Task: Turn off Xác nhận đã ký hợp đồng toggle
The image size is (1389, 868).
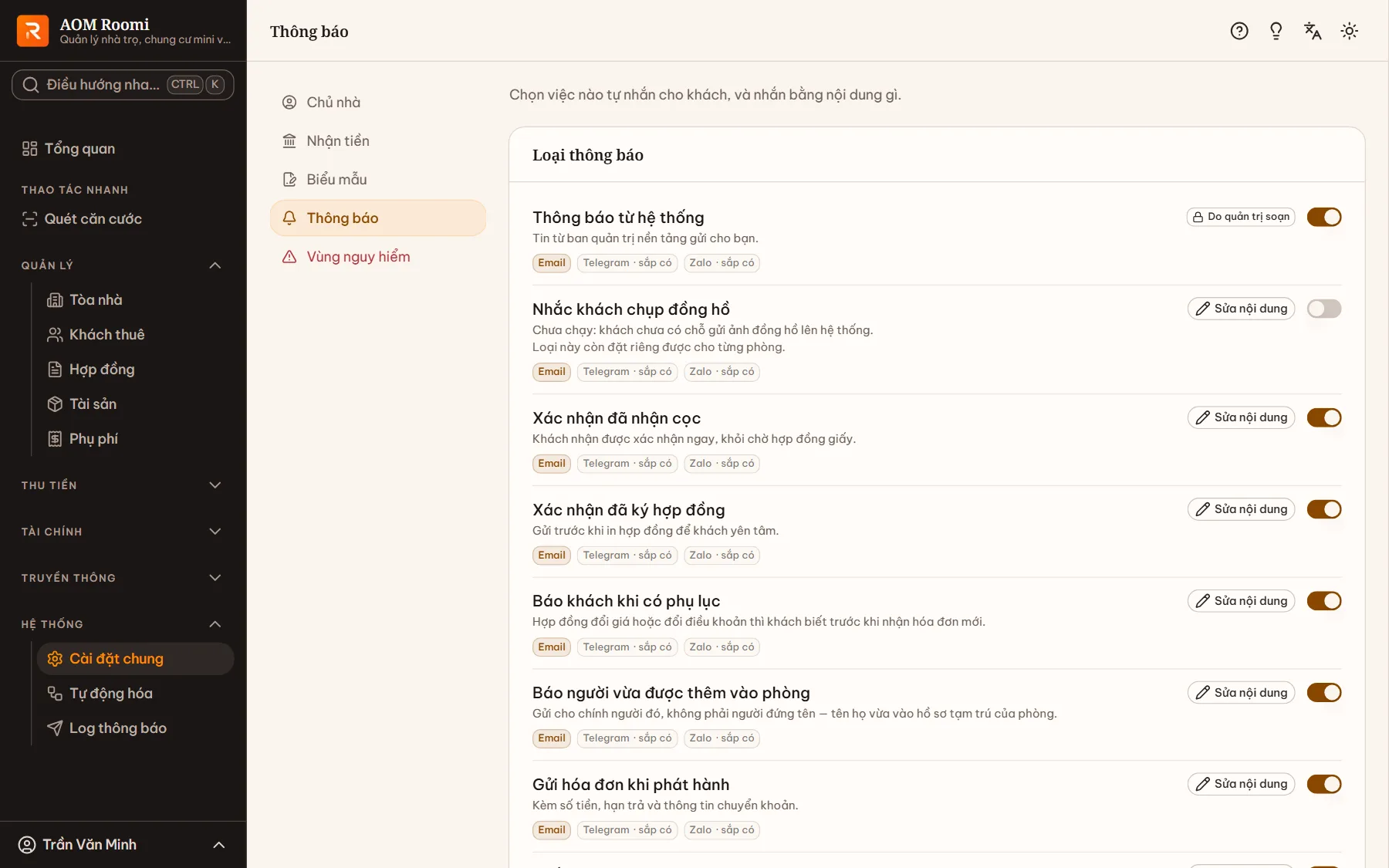Action: click(1324, 509)
